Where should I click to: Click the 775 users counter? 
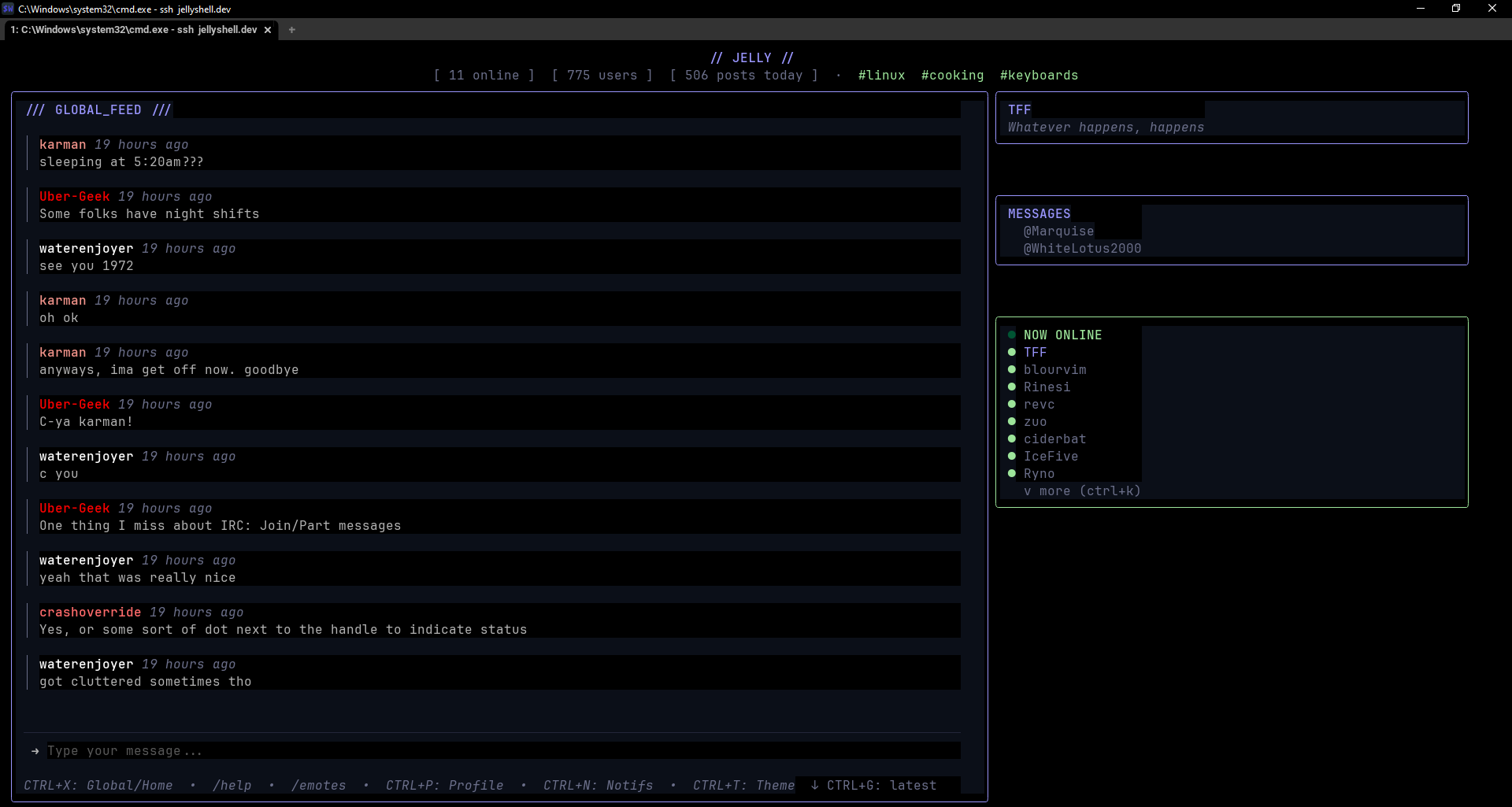coord(602,75)
